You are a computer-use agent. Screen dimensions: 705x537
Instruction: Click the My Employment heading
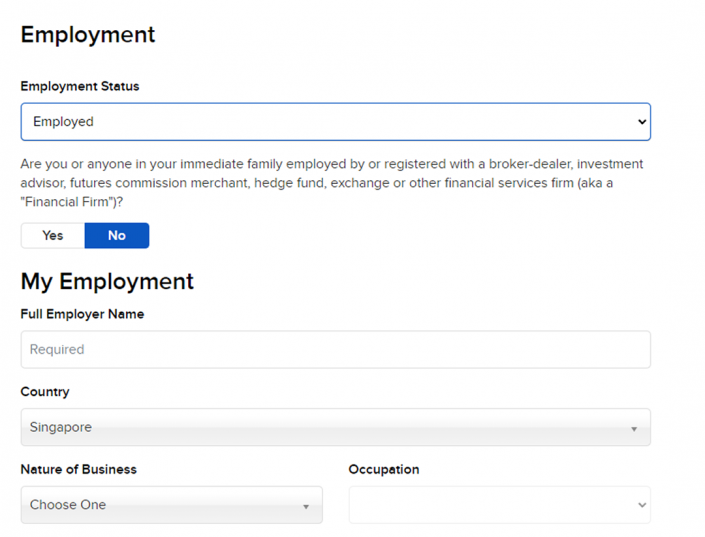pos(107,281)
